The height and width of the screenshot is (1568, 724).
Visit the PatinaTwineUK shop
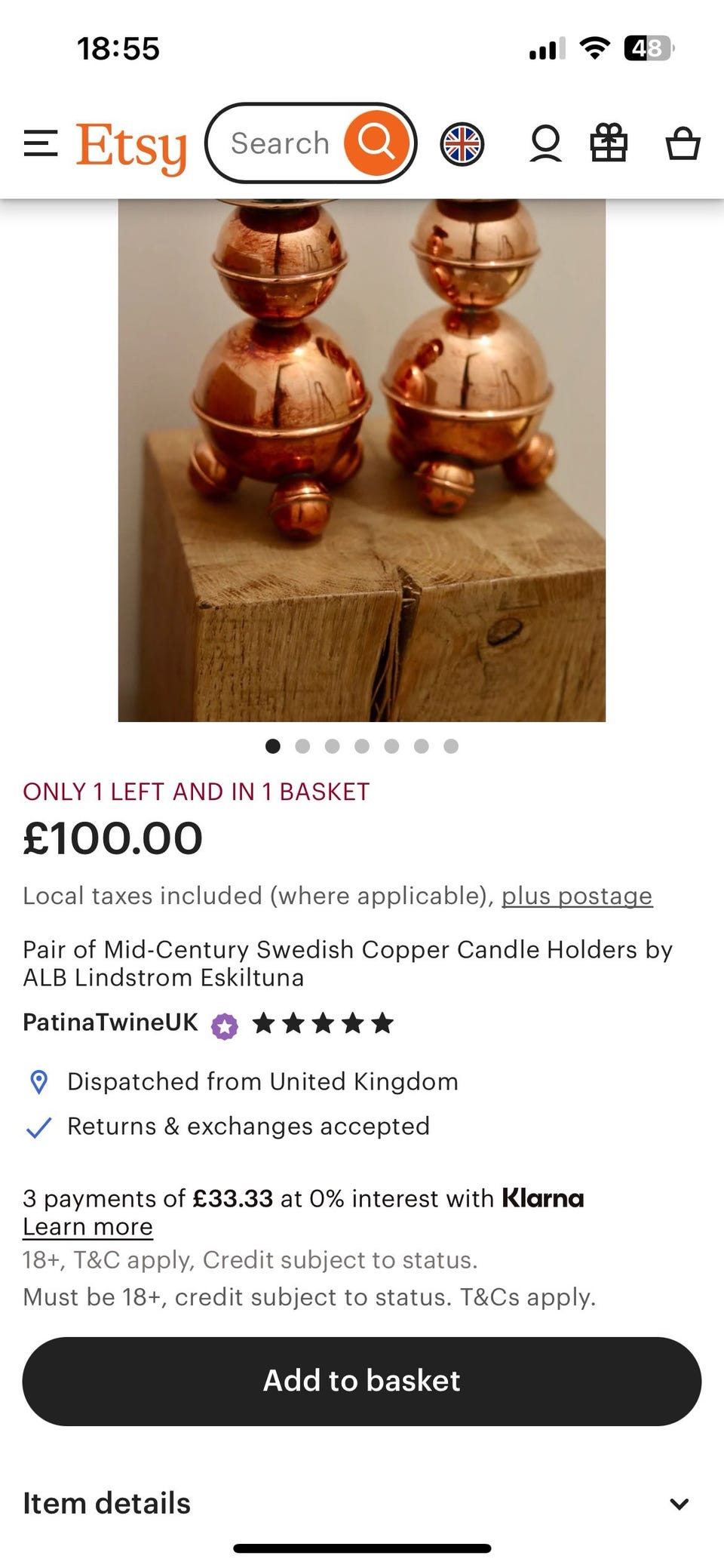tap(110, 1022)
